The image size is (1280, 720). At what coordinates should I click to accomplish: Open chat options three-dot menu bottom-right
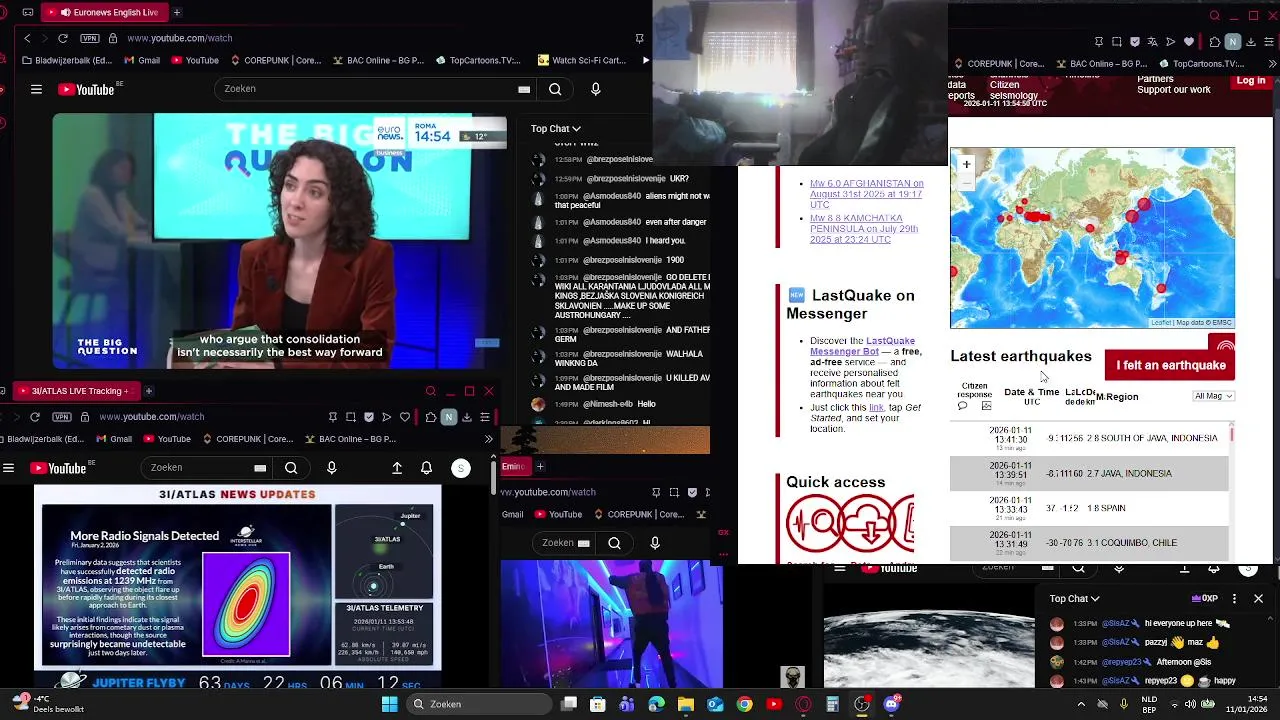tap(1234, 599)
